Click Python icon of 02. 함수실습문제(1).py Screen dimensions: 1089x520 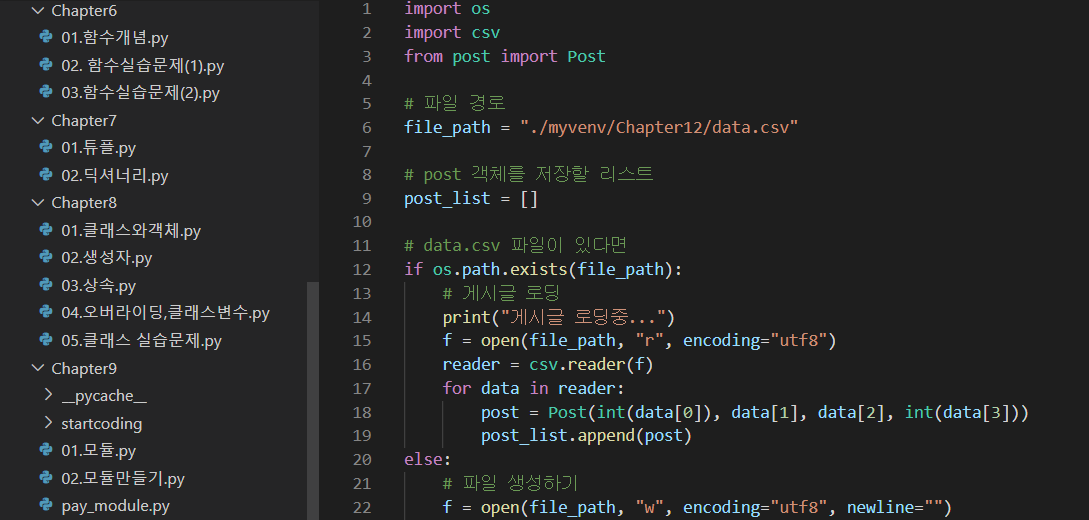[x=47, y=65]
